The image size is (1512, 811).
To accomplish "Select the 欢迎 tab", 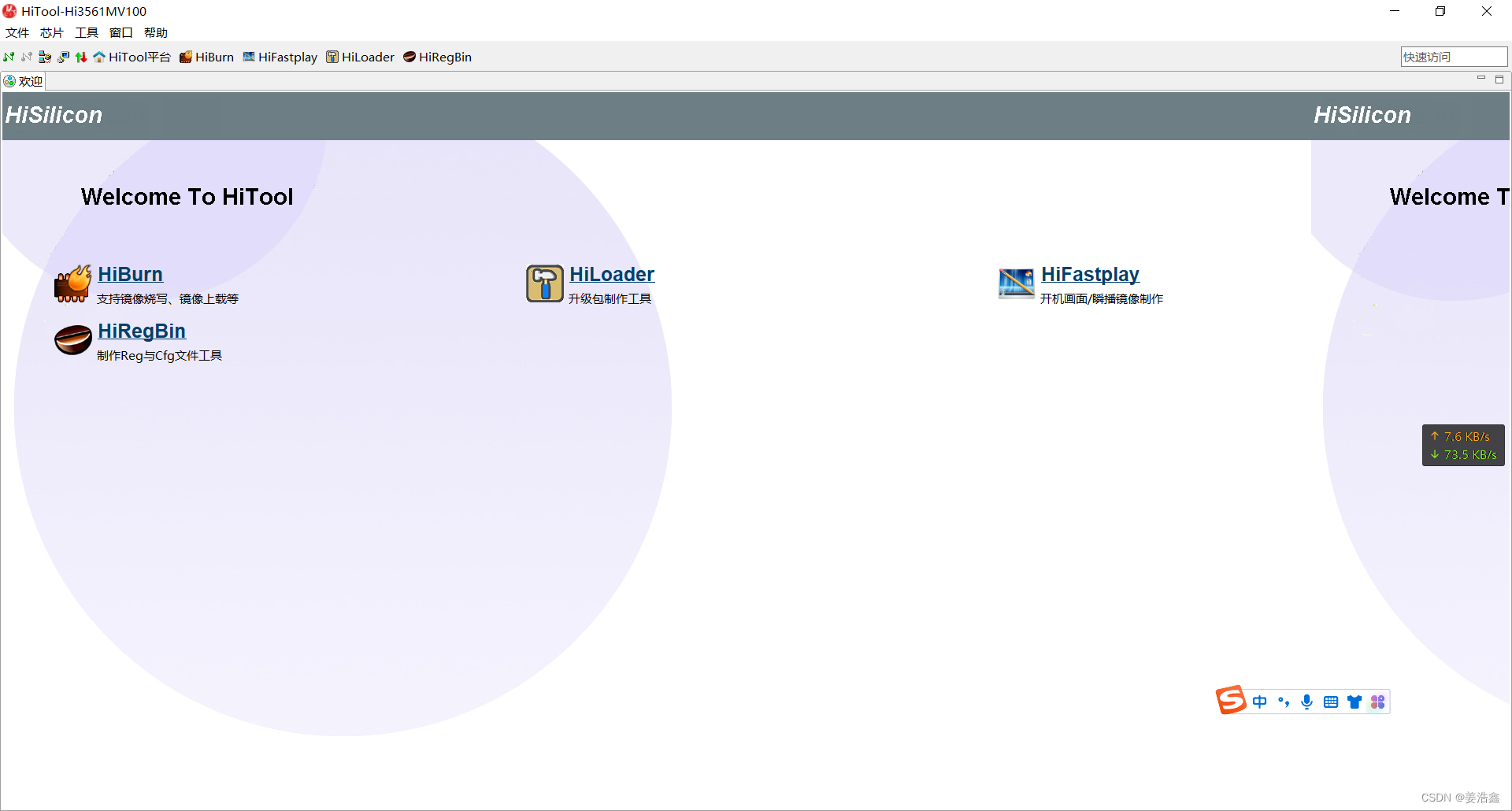I will (24, 81).
